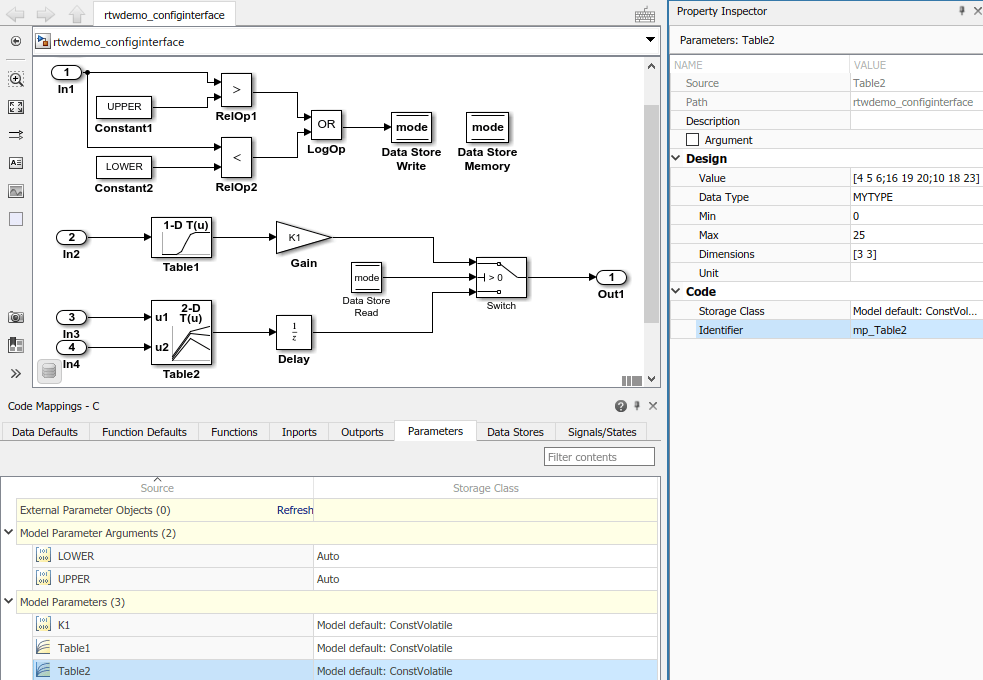Collapse the Design section in Property Inspector

click(677, 158)
